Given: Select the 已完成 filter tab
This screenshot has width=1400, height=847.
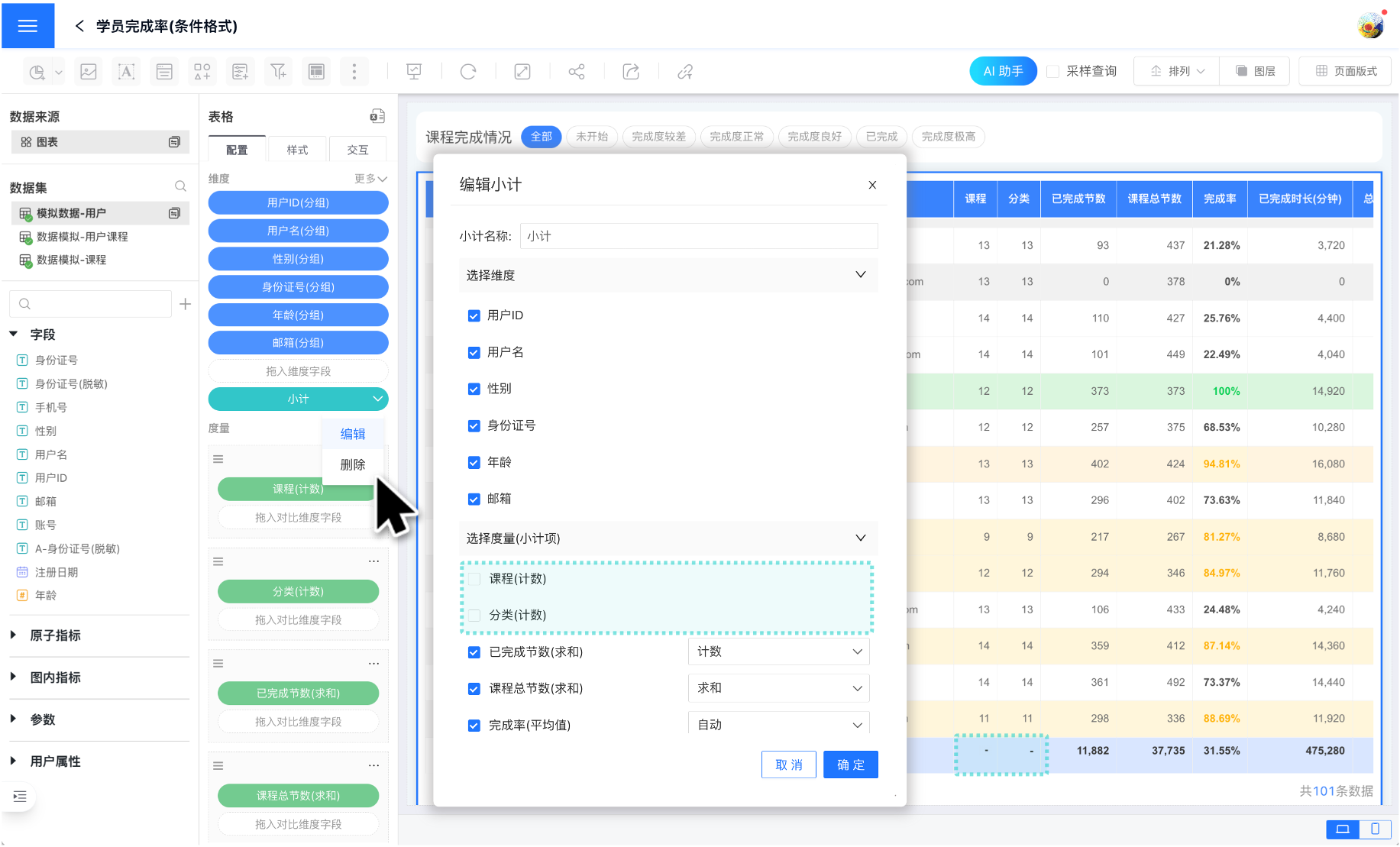Looking at the screenshot, I should [881, 137].
